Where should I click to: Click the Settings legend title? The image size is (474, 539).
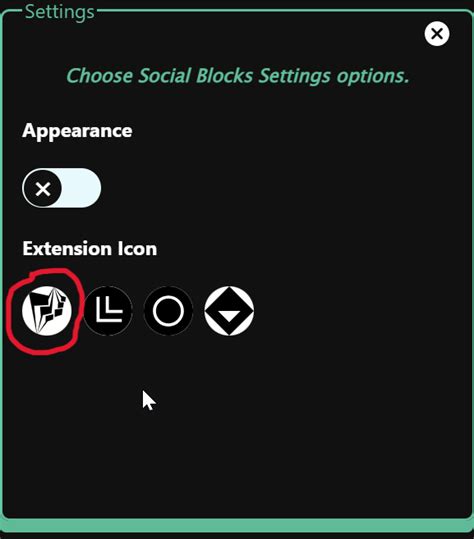coord(60,12)
